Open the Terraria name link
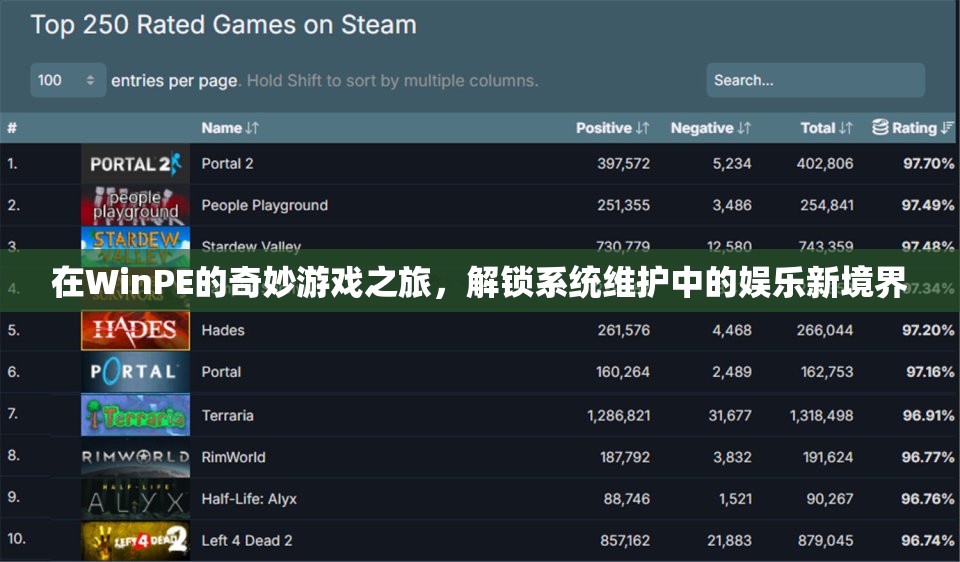Viewport: 960px width, 562px height. [x=227, y=416]
